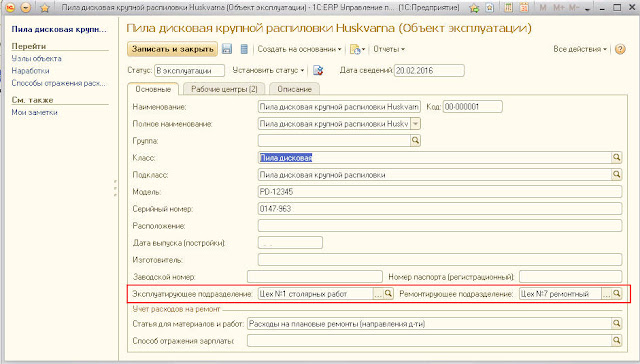Viewport: 640px width, 364px height.
Task: Click Класс field with Пила дисковая
Action: pos(435,158)
